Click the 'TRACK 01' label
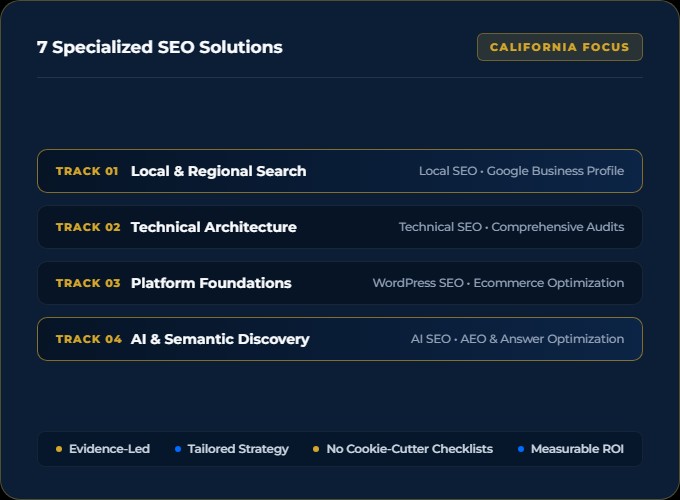The height and width of the screenshot is (500, 680). [87, 171]
